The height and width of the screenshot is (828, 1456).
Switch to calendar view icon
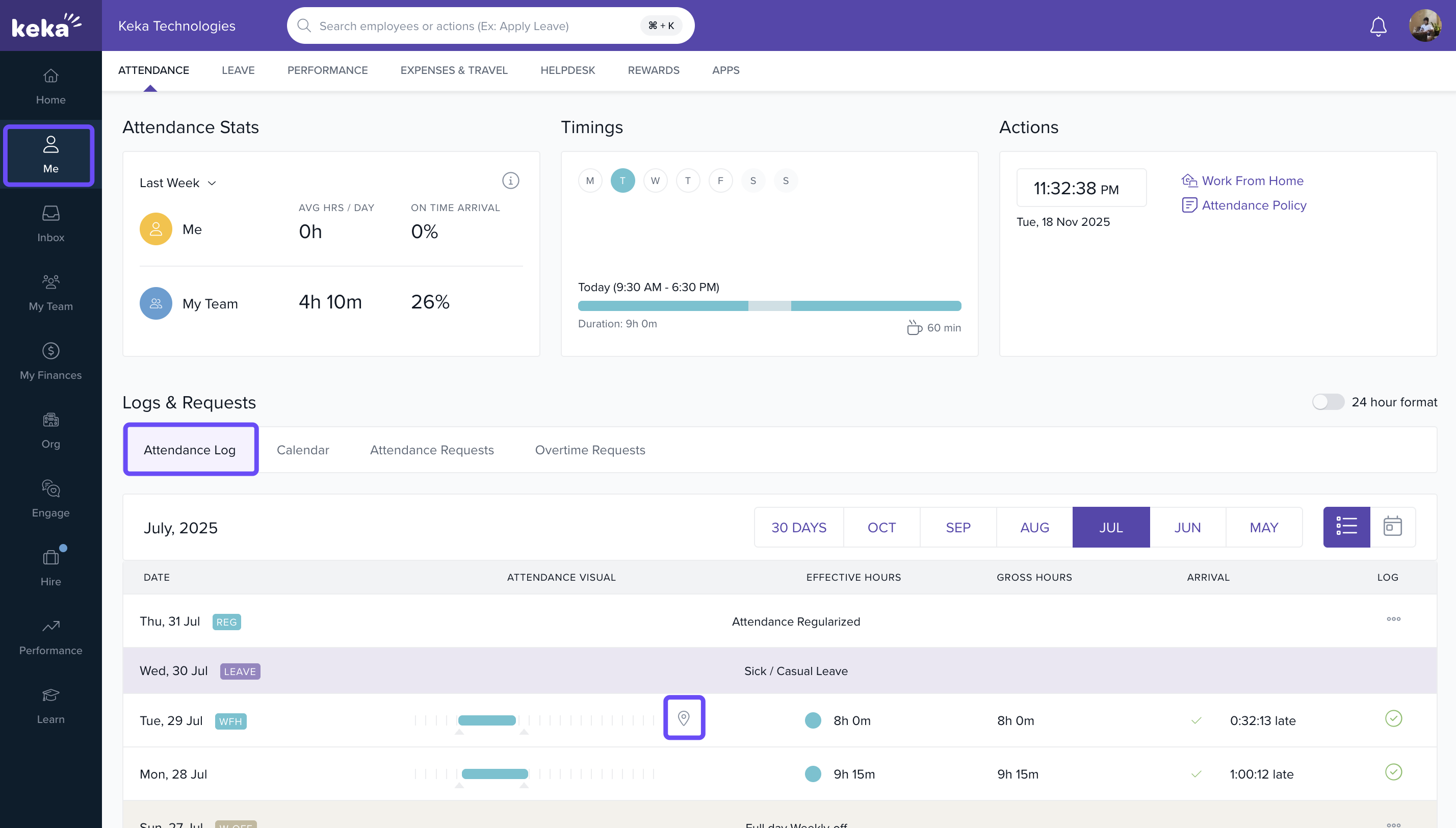pos(1392,527)
